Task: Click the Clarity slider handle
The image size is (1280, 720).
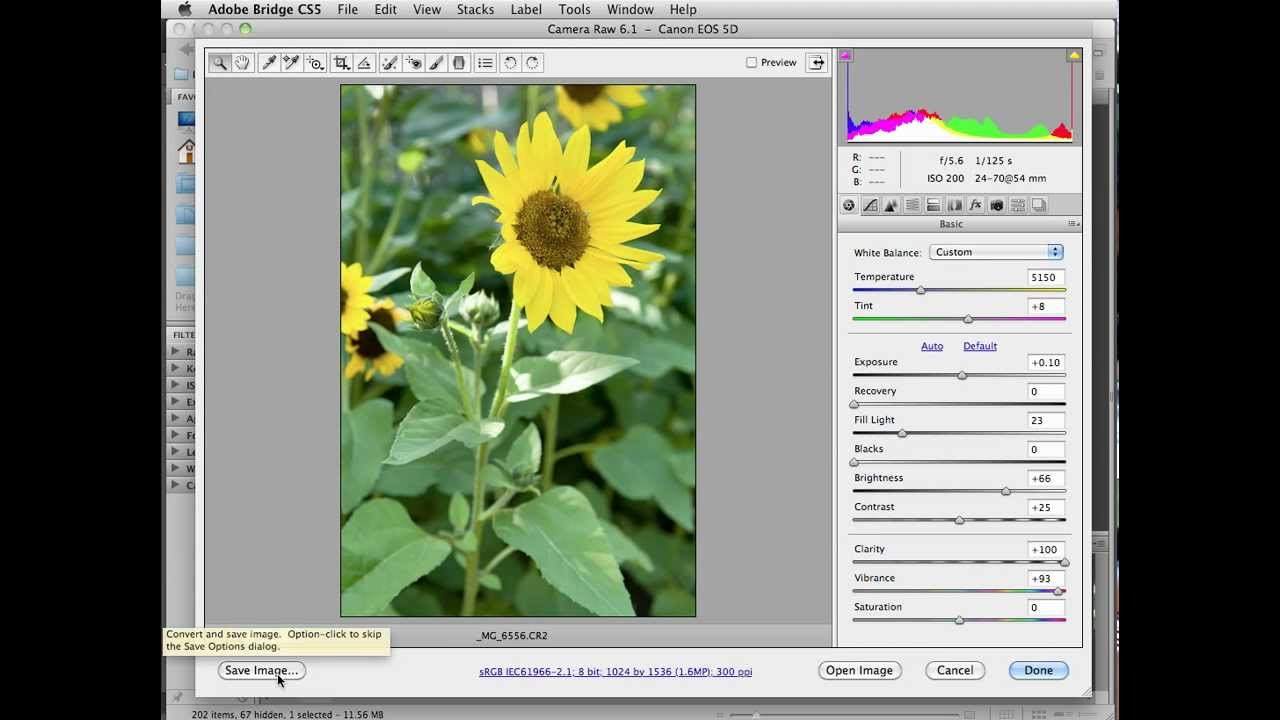Action: coord(1064,563)
